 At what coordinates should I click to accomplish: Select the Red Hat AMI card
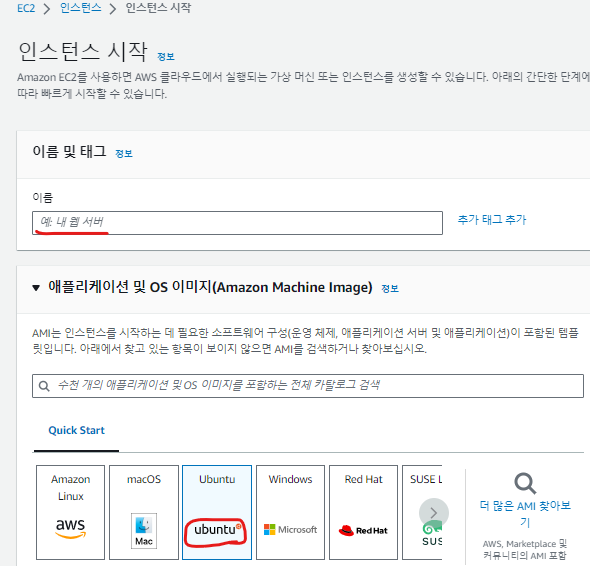pos(363,512)
